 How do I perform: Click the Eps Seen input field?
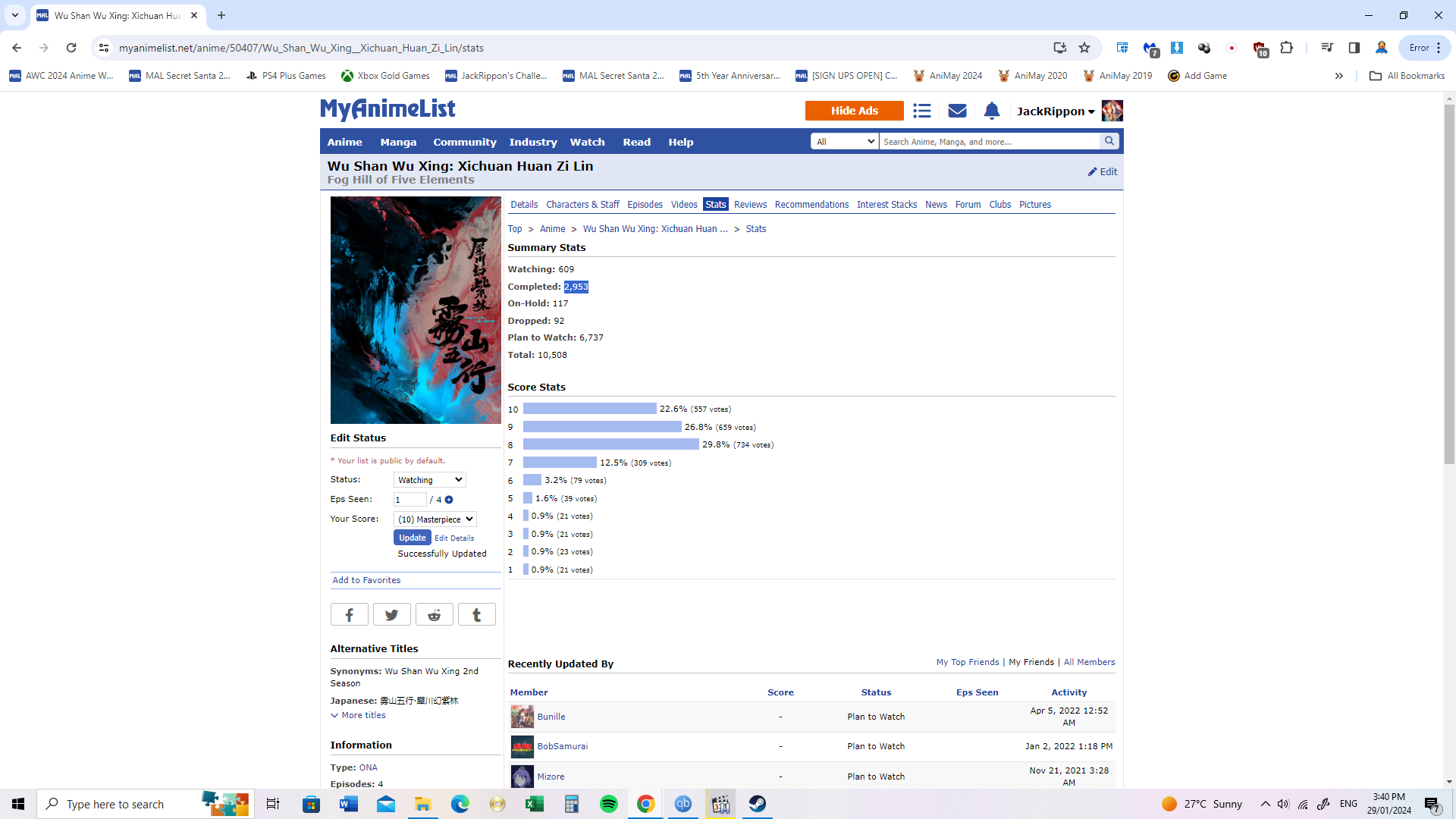[409, 500]
